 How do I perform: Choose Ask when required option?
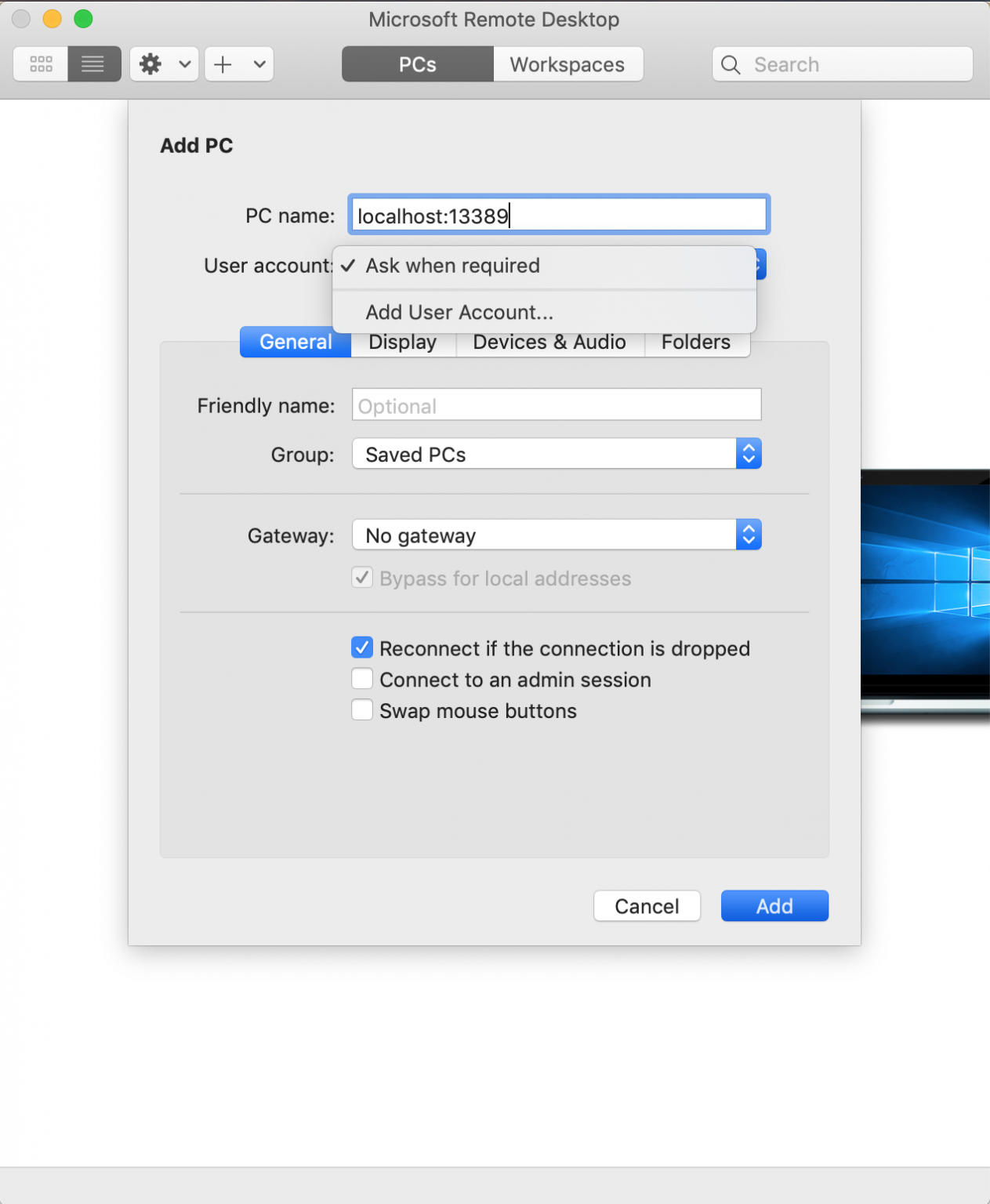click(x=452, y=267)
